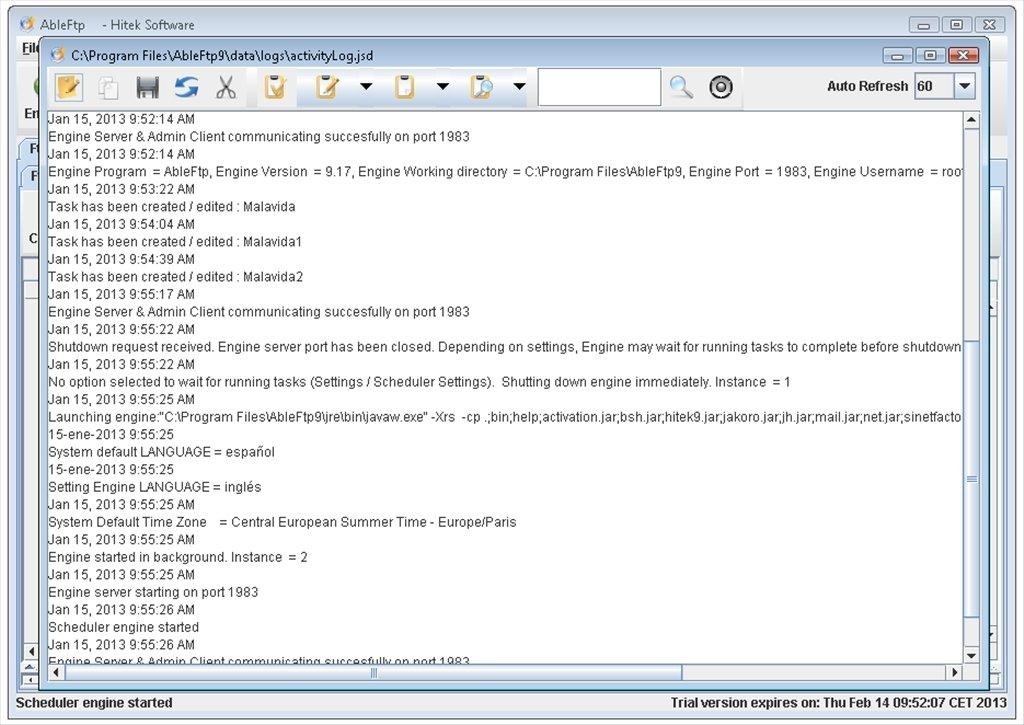This screenshot has width=1024, height=725.
Task: Click the 'Launching engine' log line
Action: coord(504,417)
